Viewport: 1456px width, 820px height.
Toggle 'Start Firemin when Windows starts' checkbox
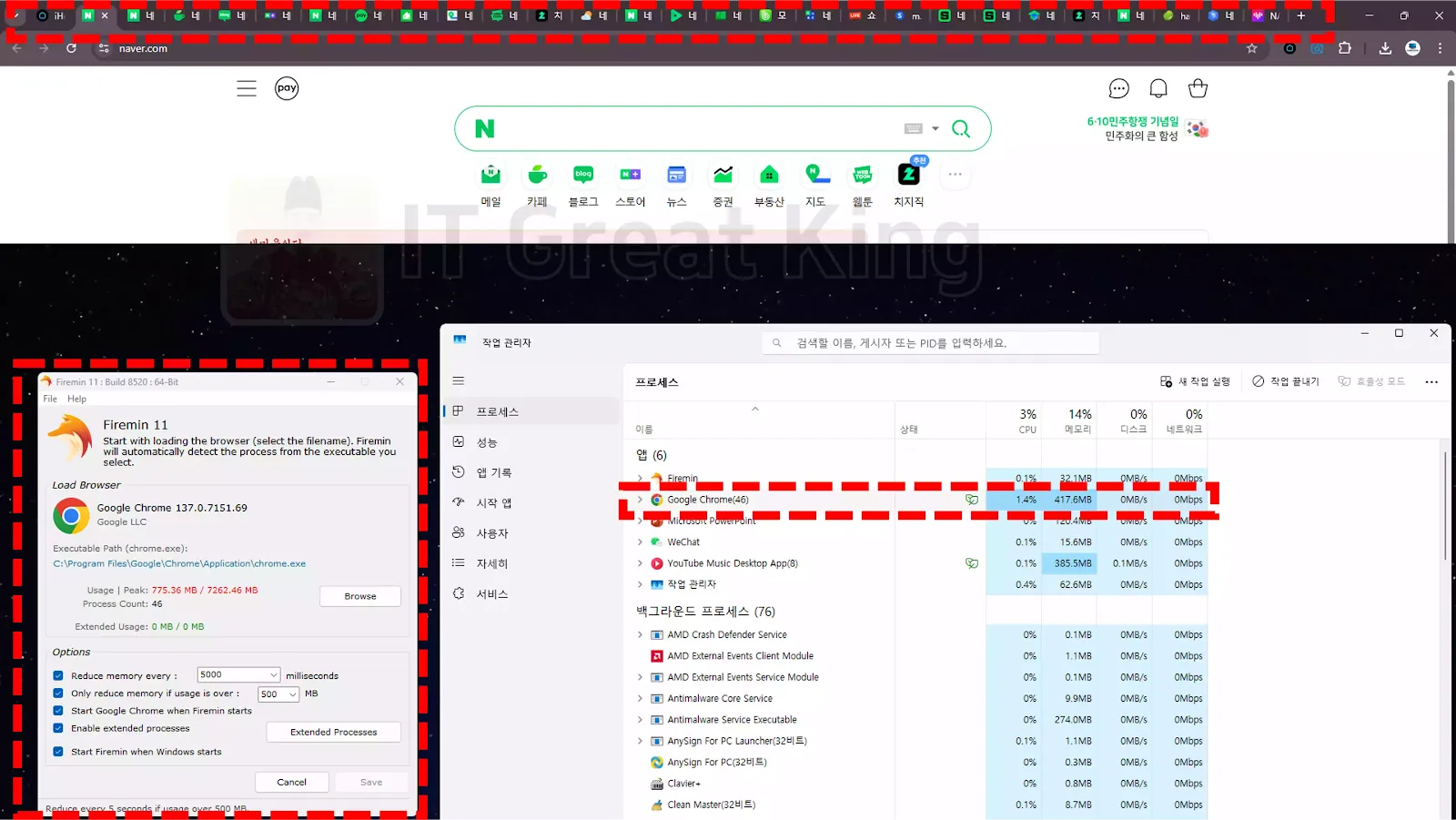[58, 752]
